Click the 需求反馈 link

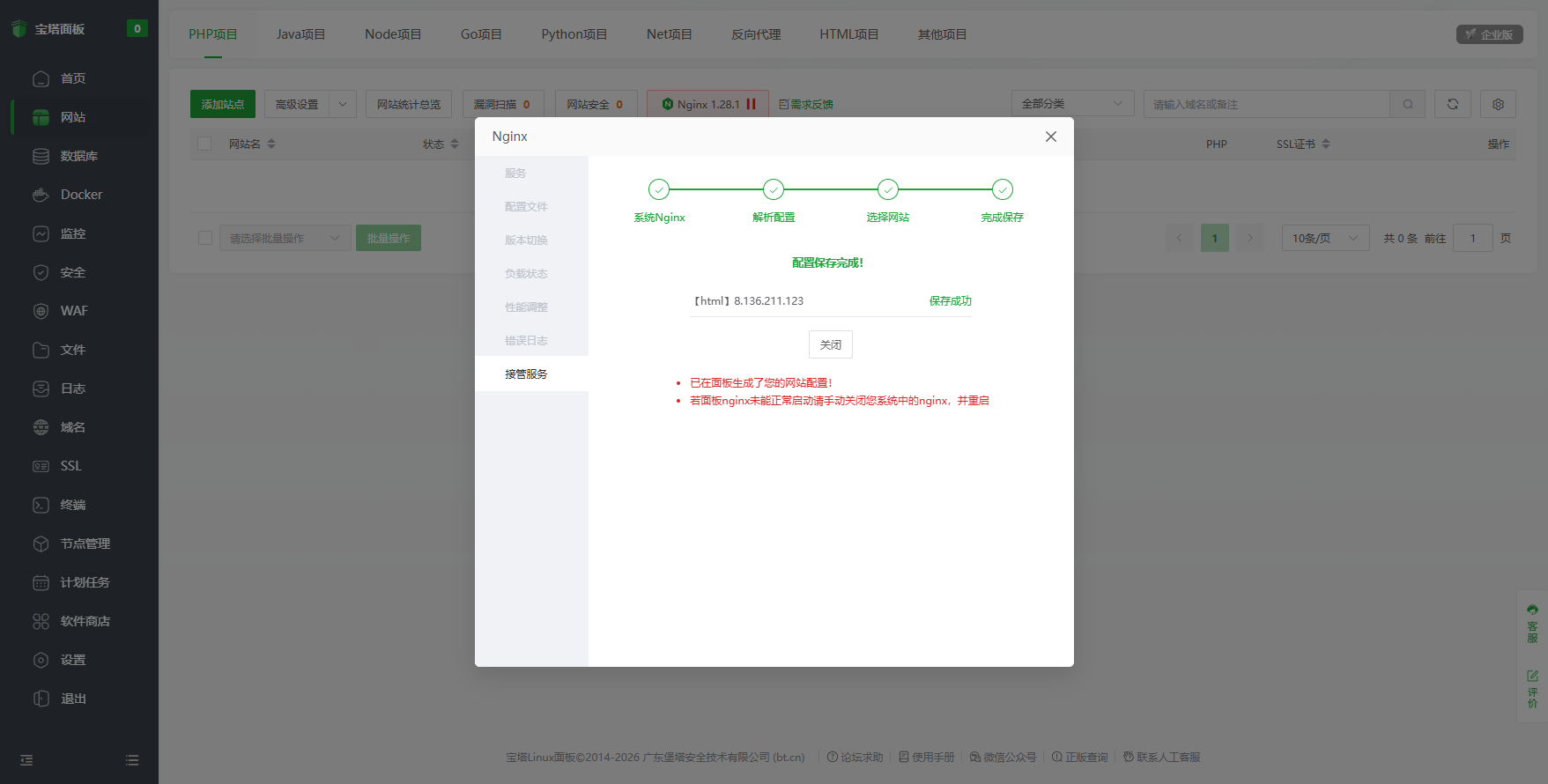click(806, 104)
